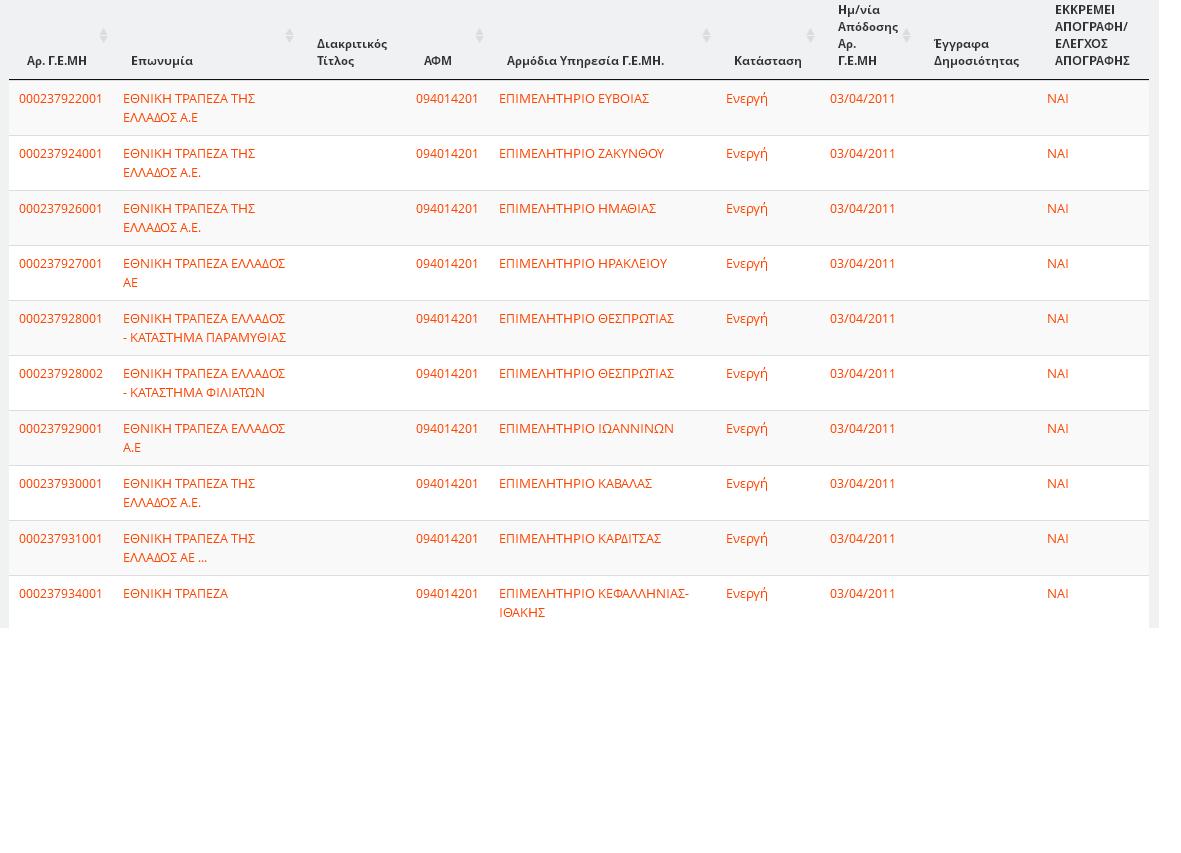The width and height of the screenshot is (1181, 853).
Task: Sort by Επωνυμία column arrows
Action: click(289, 35)
